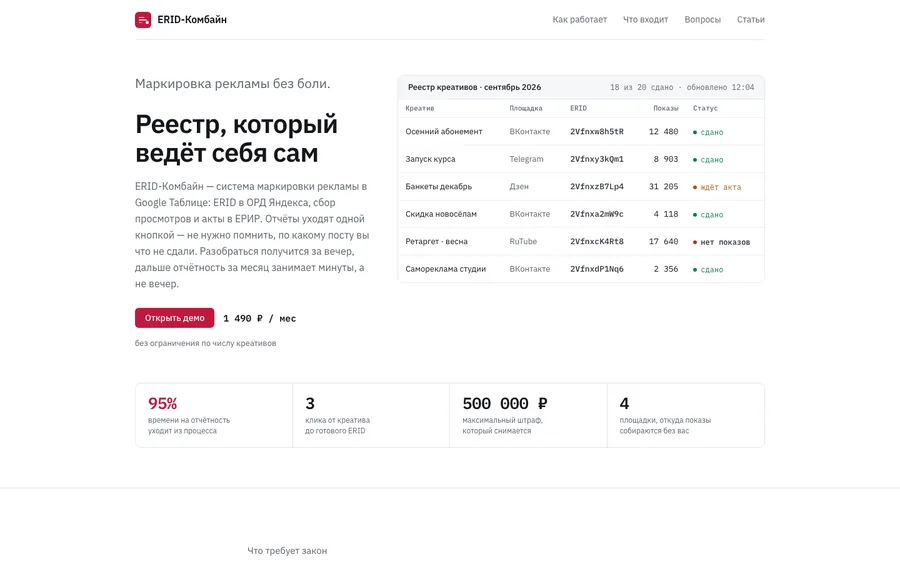Click ERID code 2Vfnxa2mW9c
Viewport: 900px width, 562px height.
pyautogui.click(x=596, y=214)
